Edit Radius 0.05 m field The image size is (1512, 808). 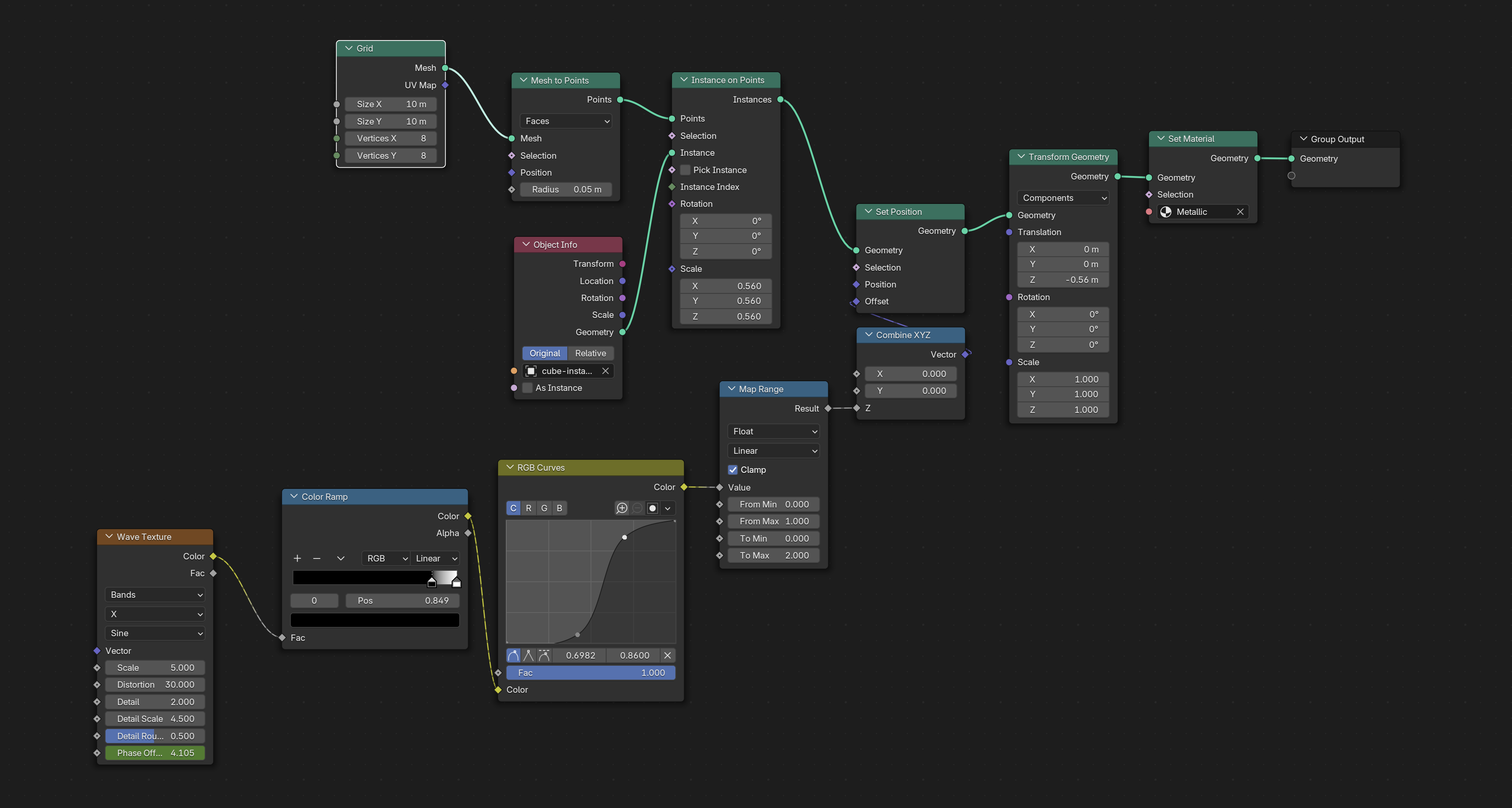click(566, 190)
